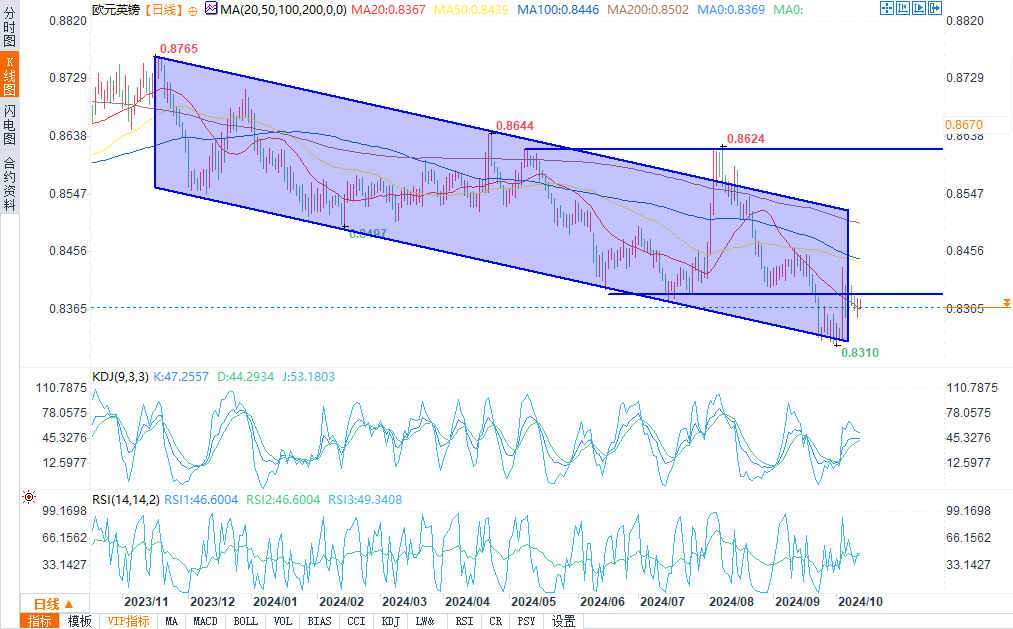Select the 指标 tab at bottom
This screenshot has width=1013, height=629.
point(39,621)
